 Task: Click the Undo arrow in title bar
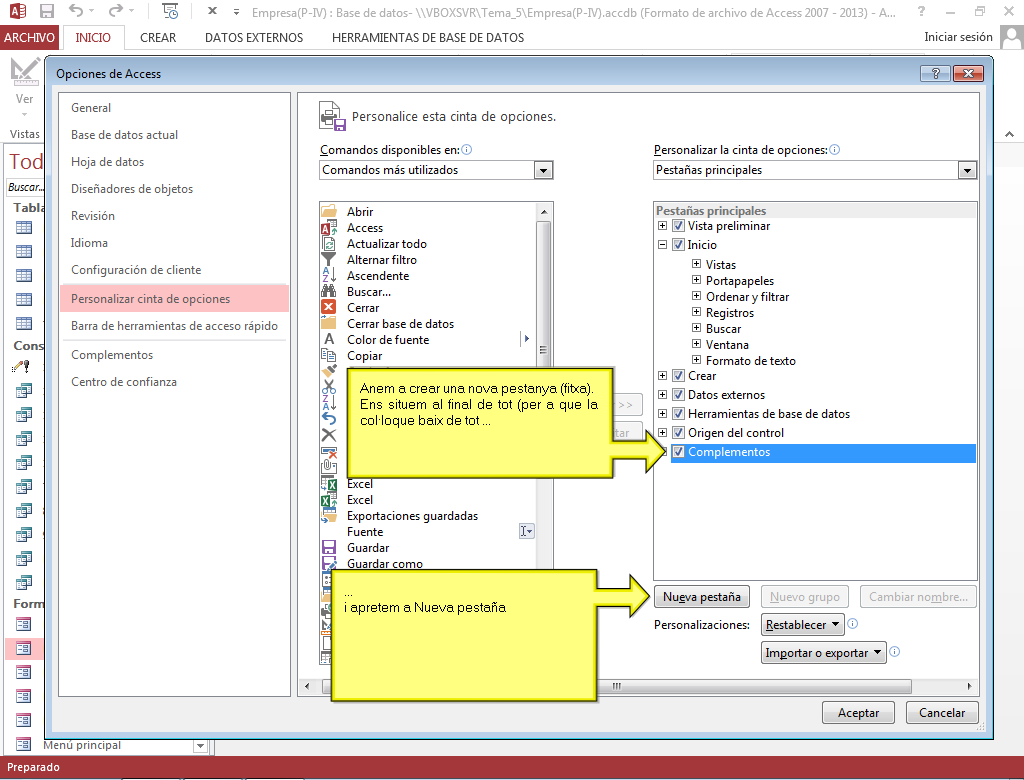click(76, 11)
